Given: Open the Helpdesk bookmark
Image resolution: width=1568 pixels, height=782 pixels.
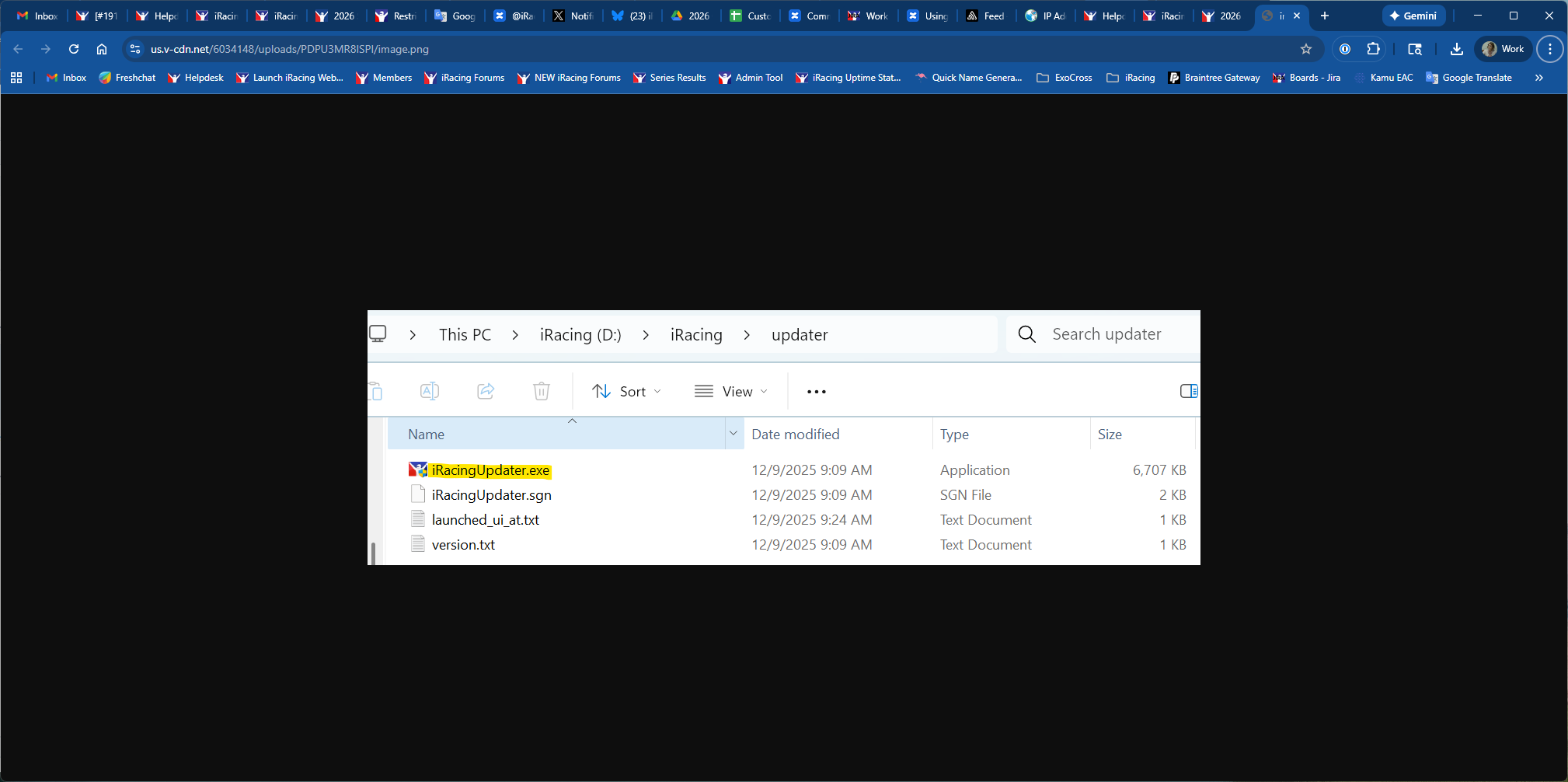Looking at the screenshot, I should point(196,78).
